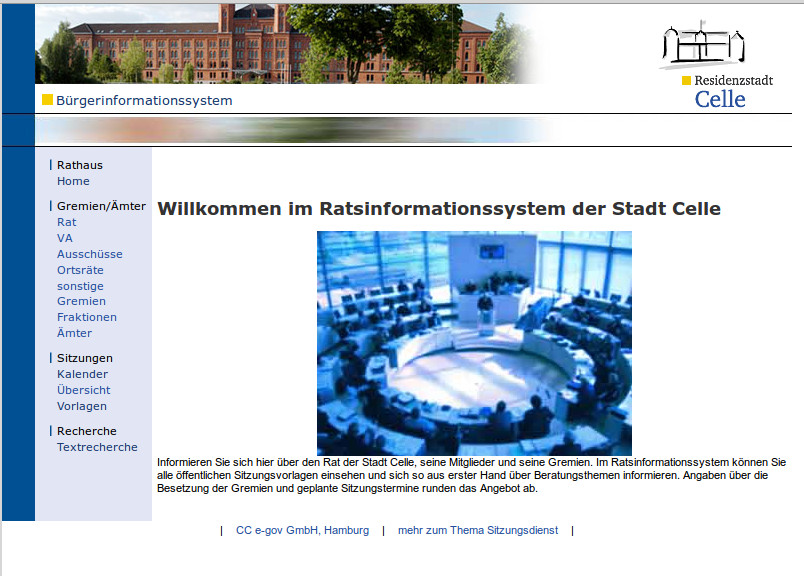Open Vorlagen in the sidebar
Image resolution: width=804 pixels, height=576 pixels.
(x=81, y=406)
